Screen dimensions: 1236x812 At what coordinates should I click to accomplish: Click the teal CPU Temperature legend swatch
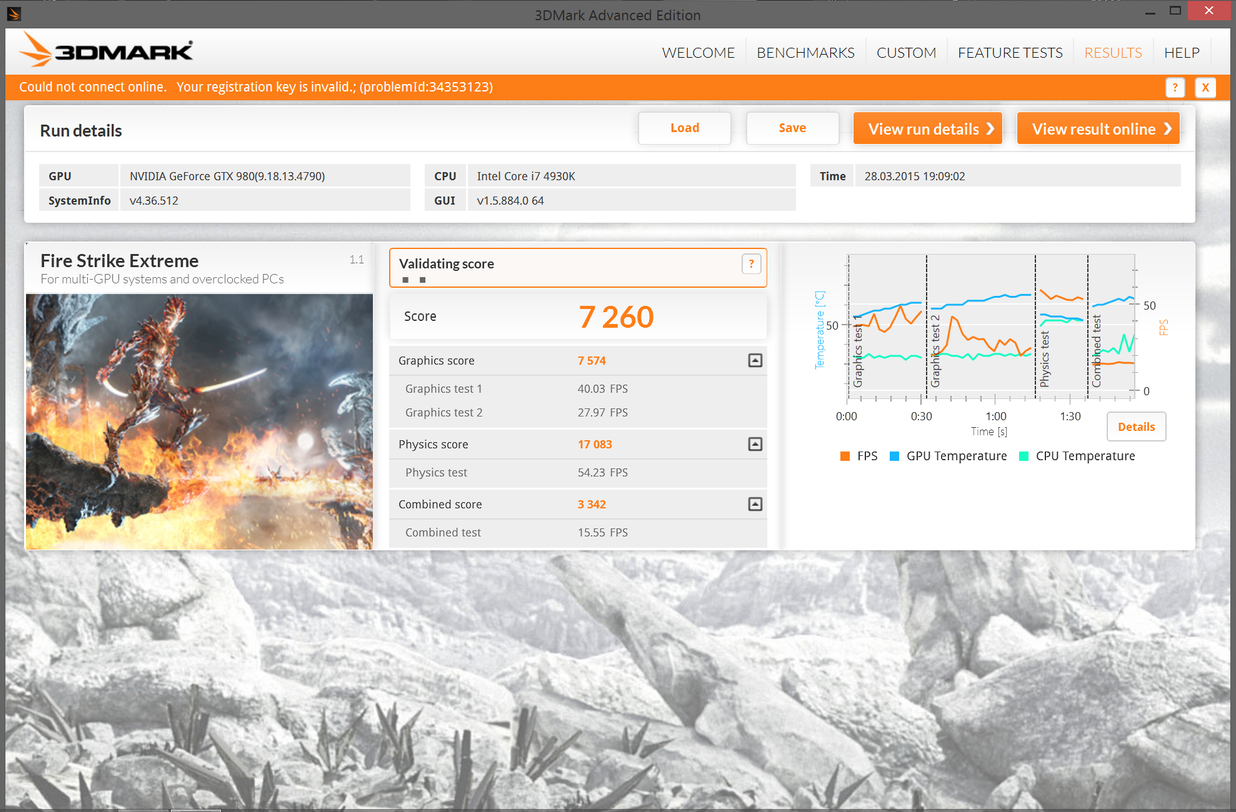click(x=1023, y=456)
